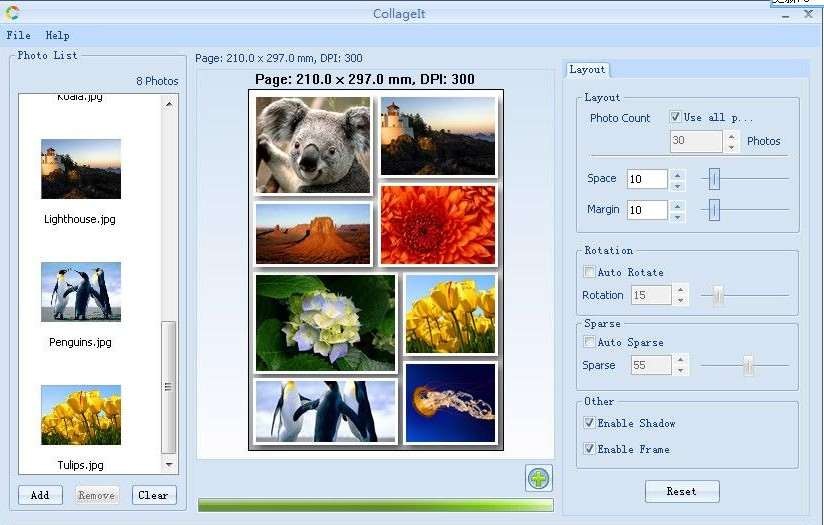Select the jellyfish photo in collage
Image resolution: width=824 pixels, height=525 pixels.
(x=450, y=402)
